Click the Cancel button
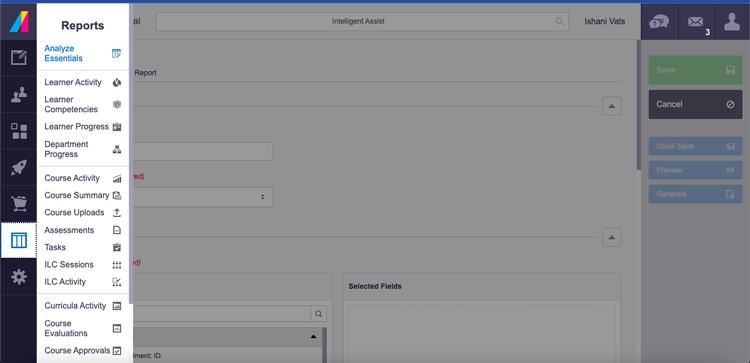The width and height of the screenshot is (750, 363). coord(695,104)
